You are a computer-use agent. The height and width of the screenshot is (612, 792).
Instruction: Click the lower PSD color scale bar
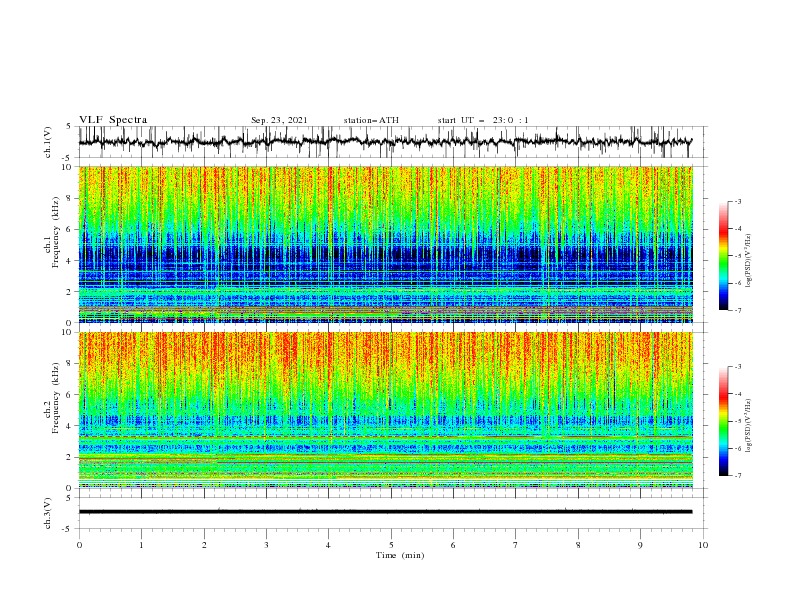pyautogui.click(x=723, y=421)
